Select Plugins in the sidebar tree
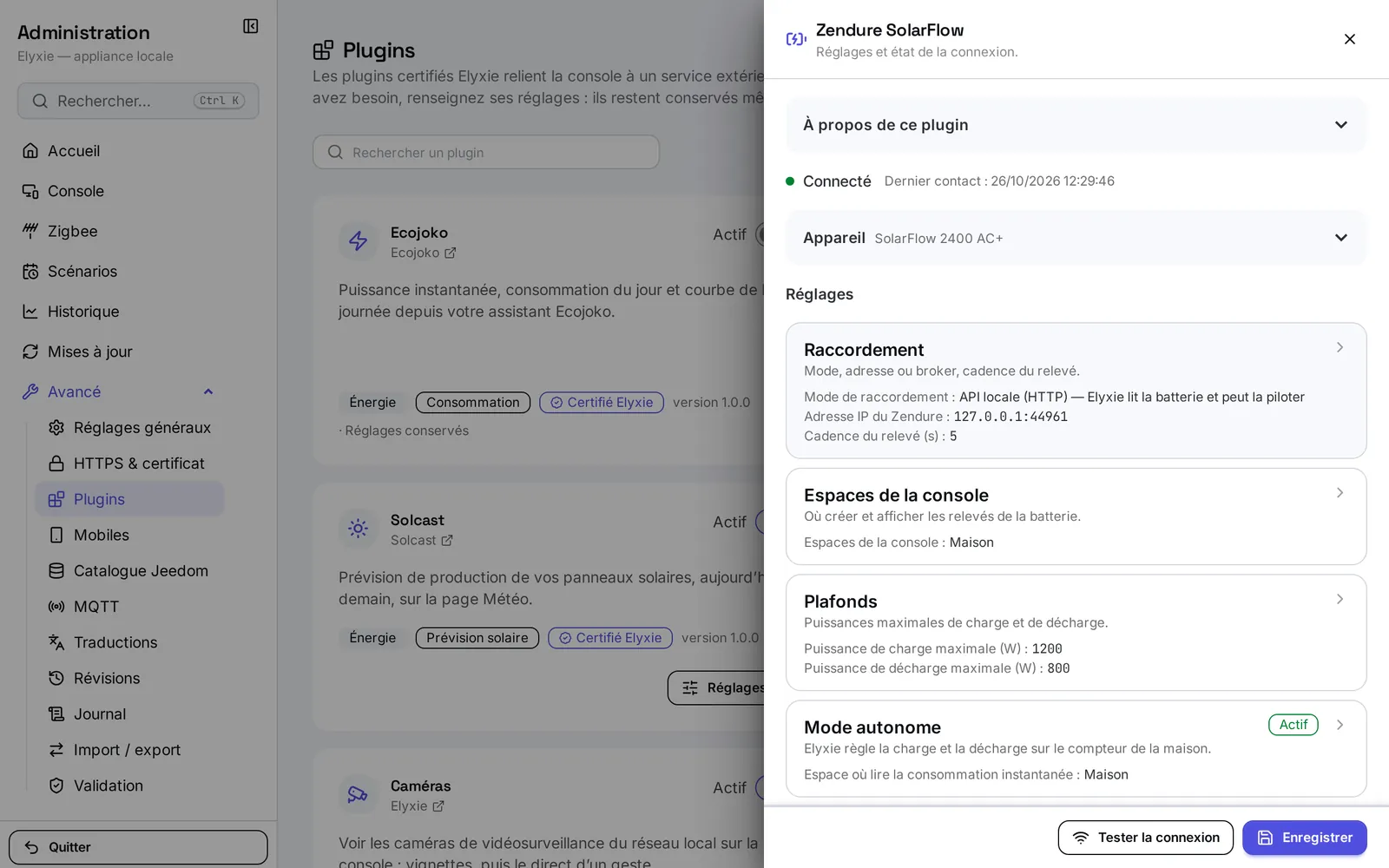 pos(129,499)
